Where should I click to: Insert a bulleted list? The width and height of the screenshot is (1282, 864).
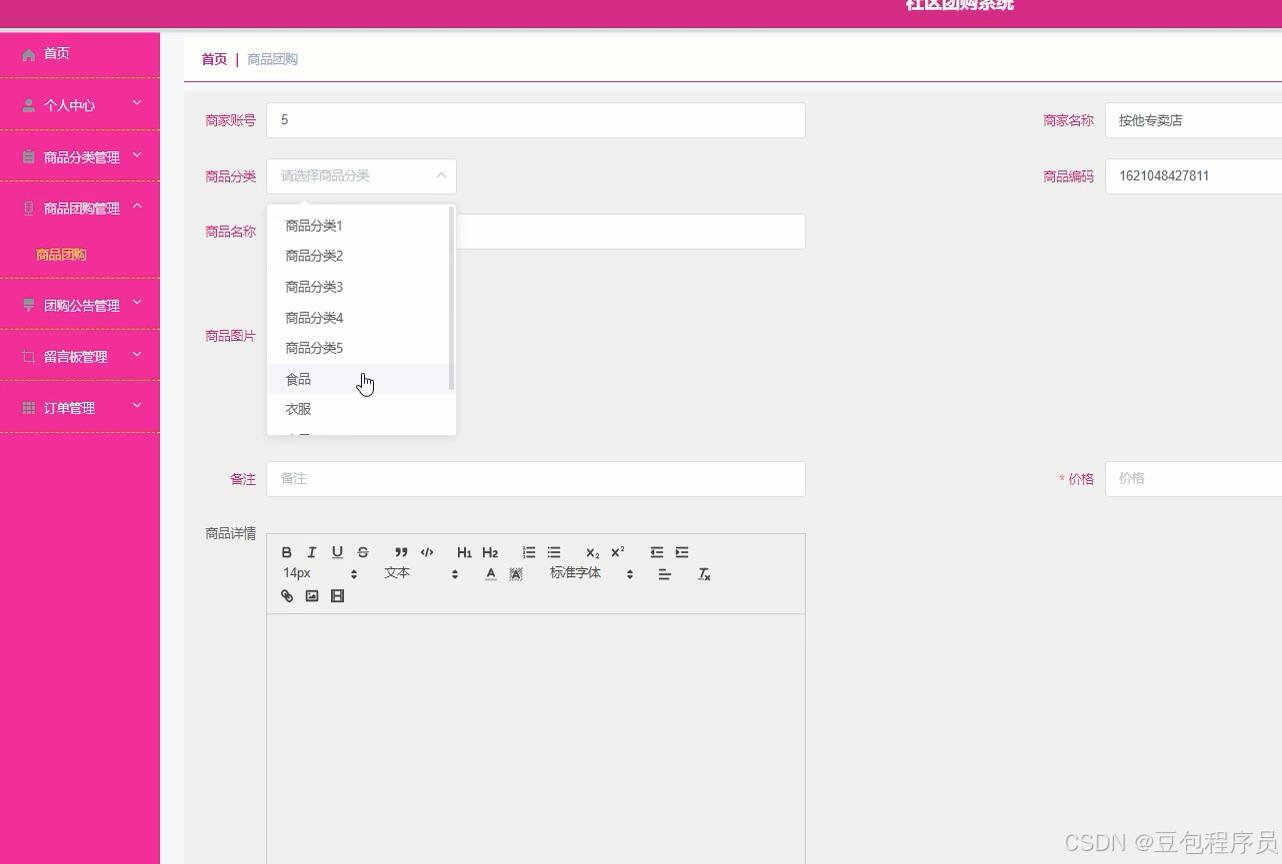point(554,552)
